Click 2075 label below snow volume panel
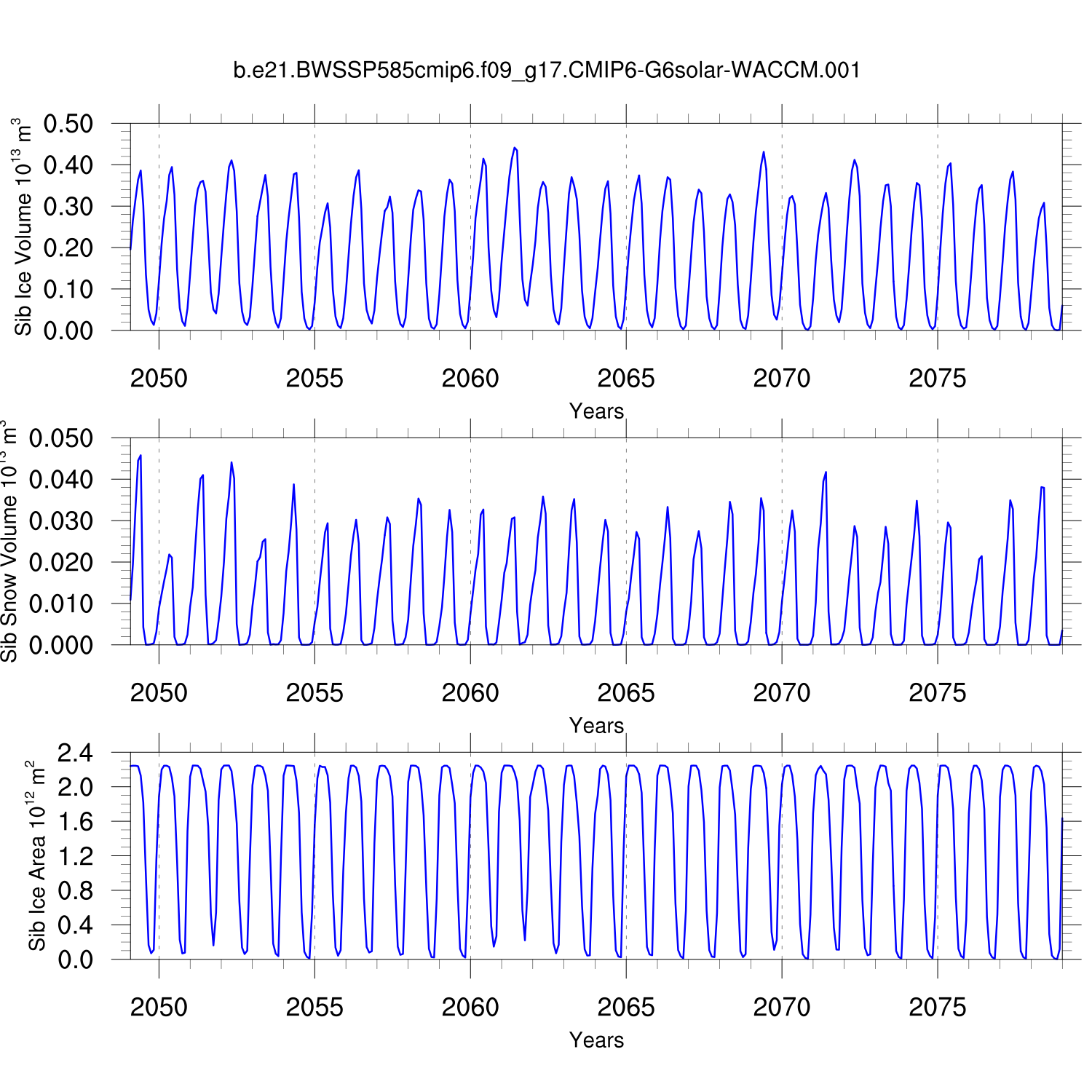Viewport: 1092px width, 1092px height. 937,693
